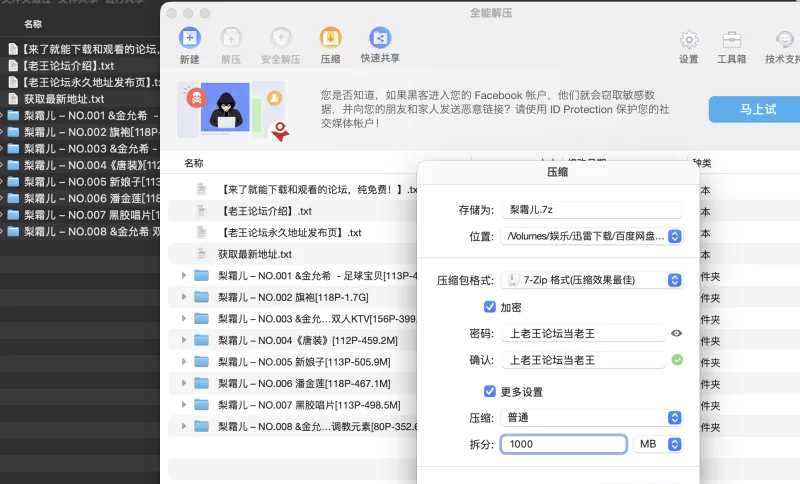This screenshot has width=800, height=484.
Task: Click file icon of 【老王论坛永久地址发布页】 in Finder window
Action: pyautogui.click(x=14, y=82)
